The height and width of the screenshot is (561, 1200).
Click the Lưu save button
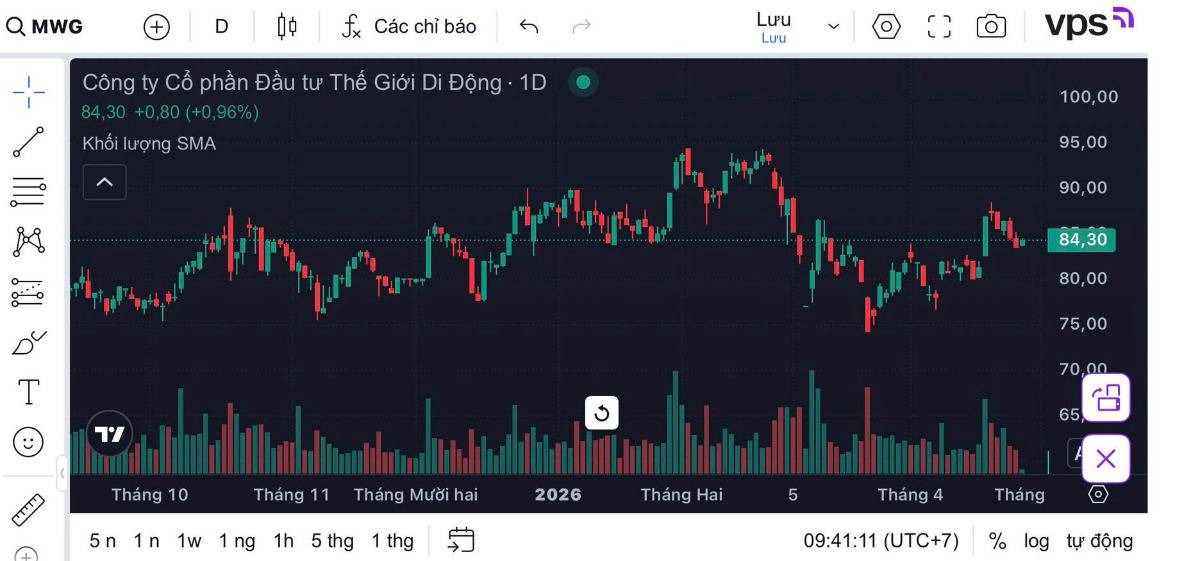tap(774, 27)
